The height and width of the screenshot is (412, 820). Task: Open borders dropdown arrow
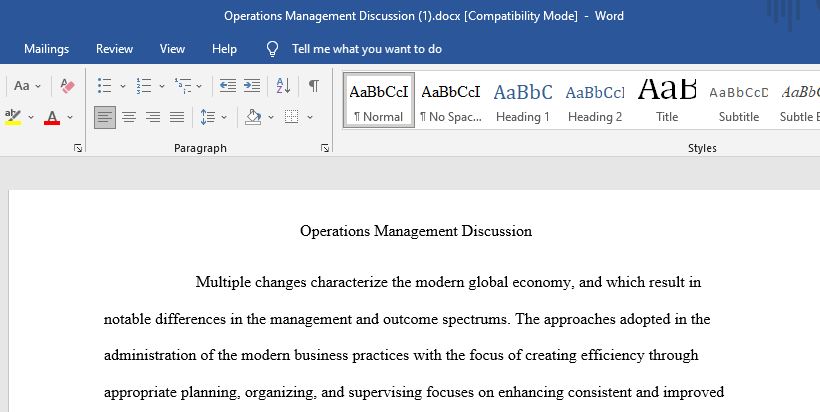click(310, 117)
